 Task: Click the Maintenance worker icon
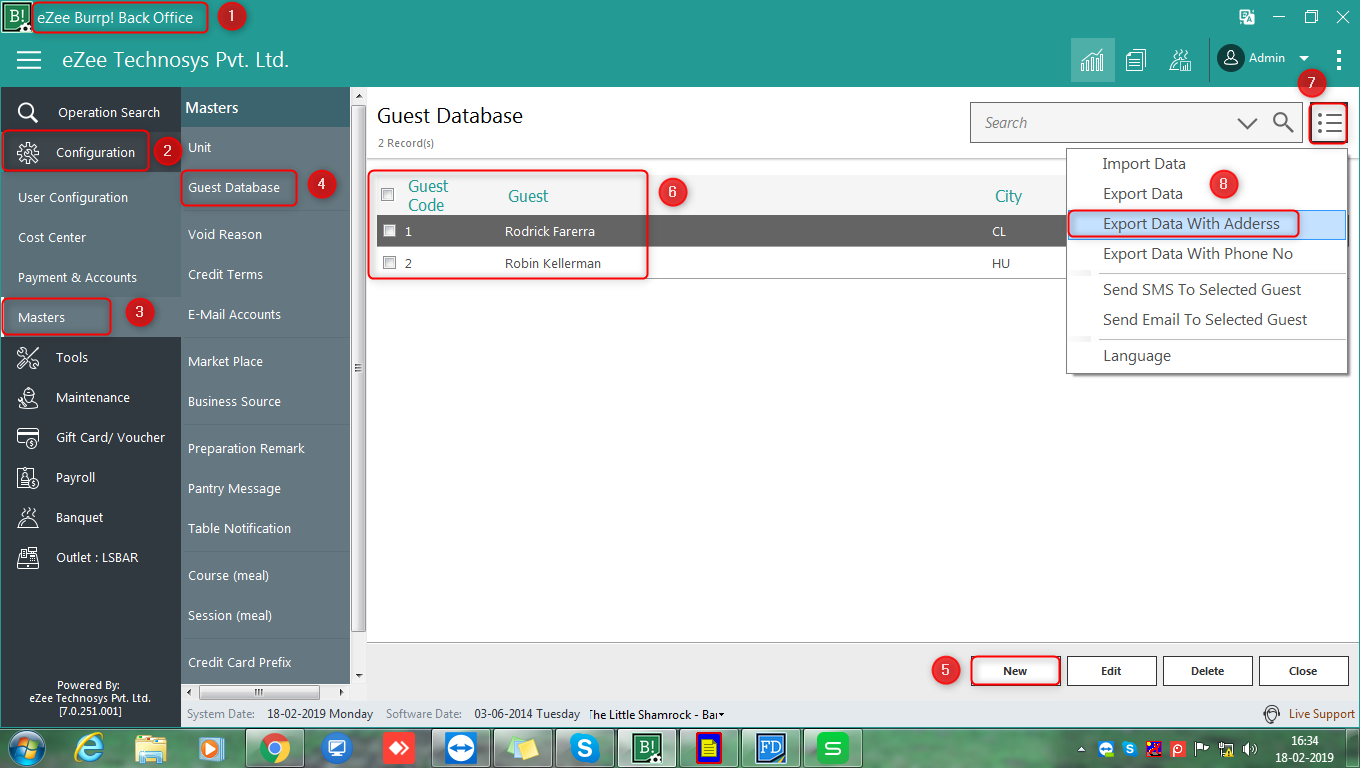point(28,397)
